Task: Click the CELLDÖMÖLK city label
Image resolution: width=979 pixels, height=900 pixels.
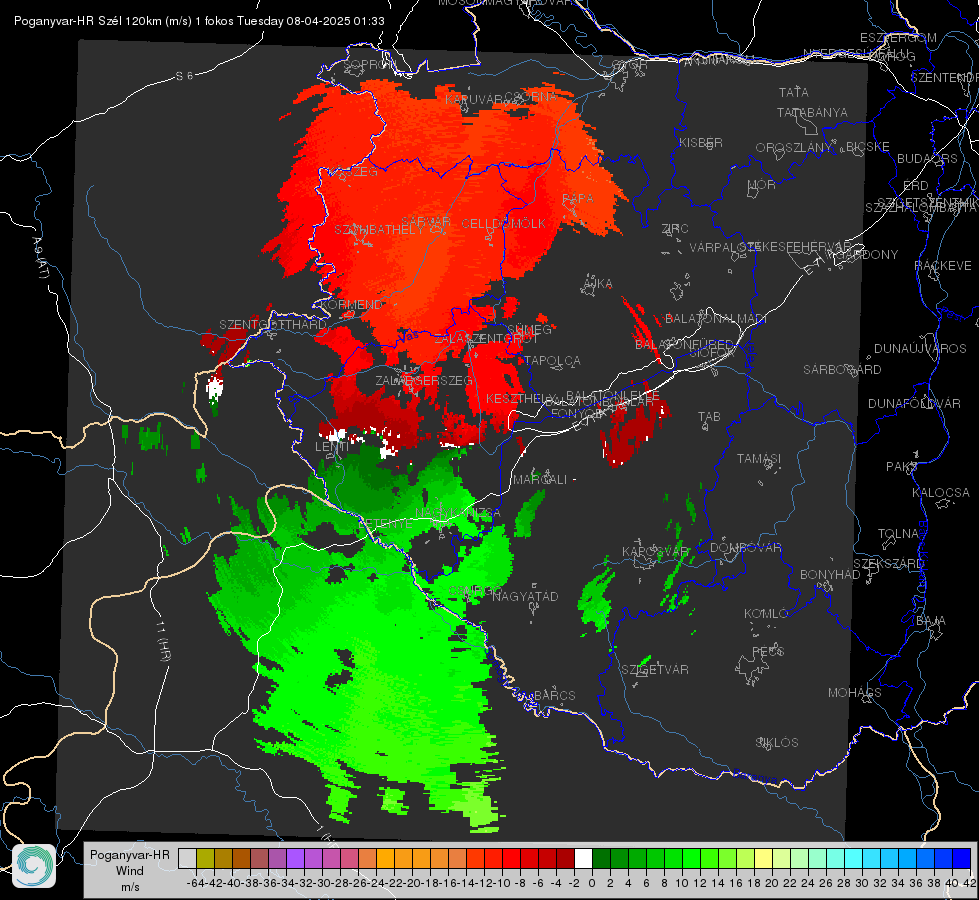Action: pos(503,224)
